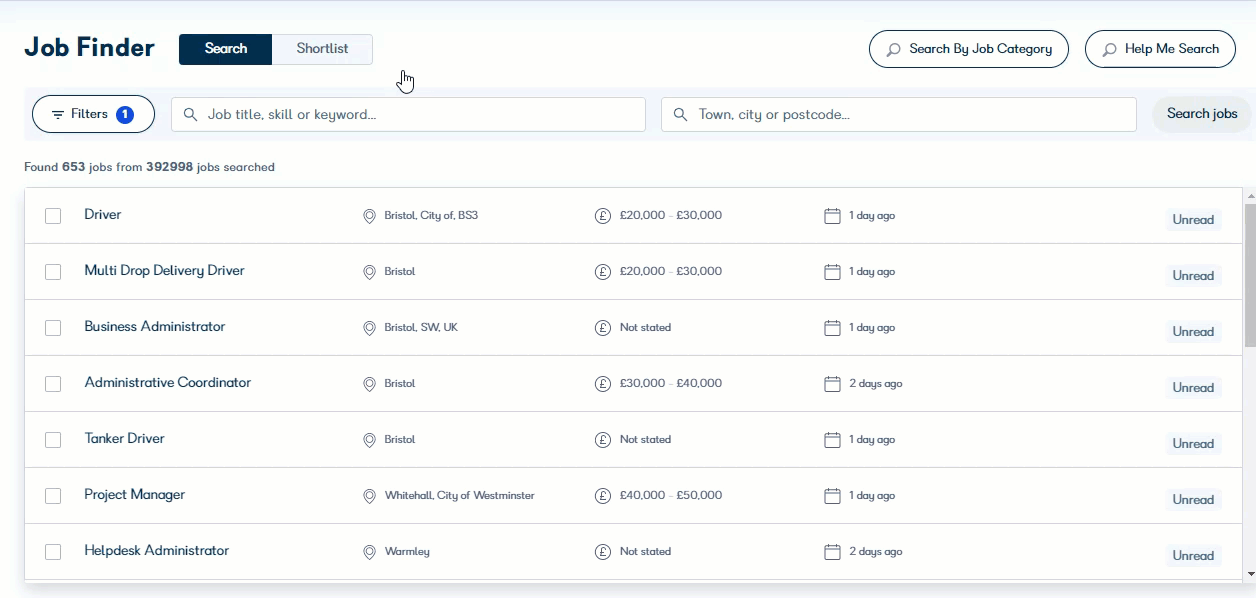Open the Administrative Coordinator listing
This screenshot has width=1256, height=598.
click(x=167, y=383)
